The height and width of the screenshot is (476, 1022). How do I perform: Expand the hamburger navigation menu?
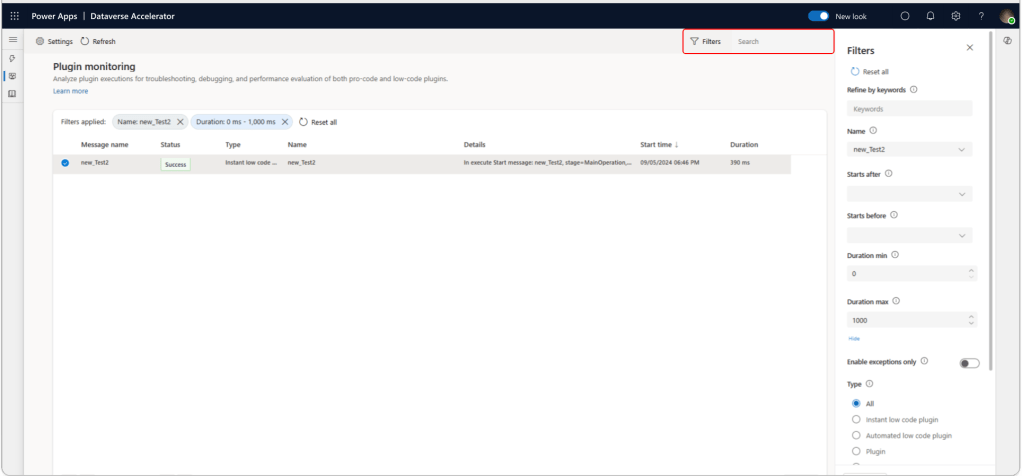pos(13,40)
